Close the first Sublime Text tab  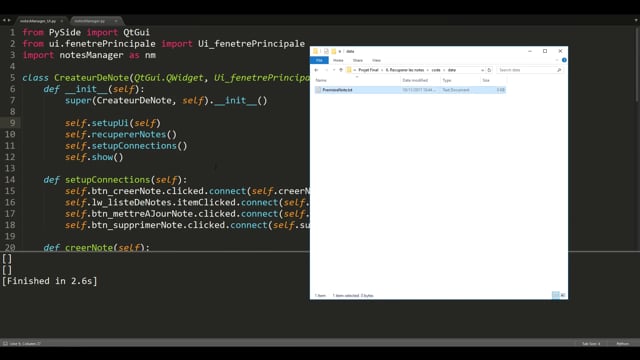62,21
